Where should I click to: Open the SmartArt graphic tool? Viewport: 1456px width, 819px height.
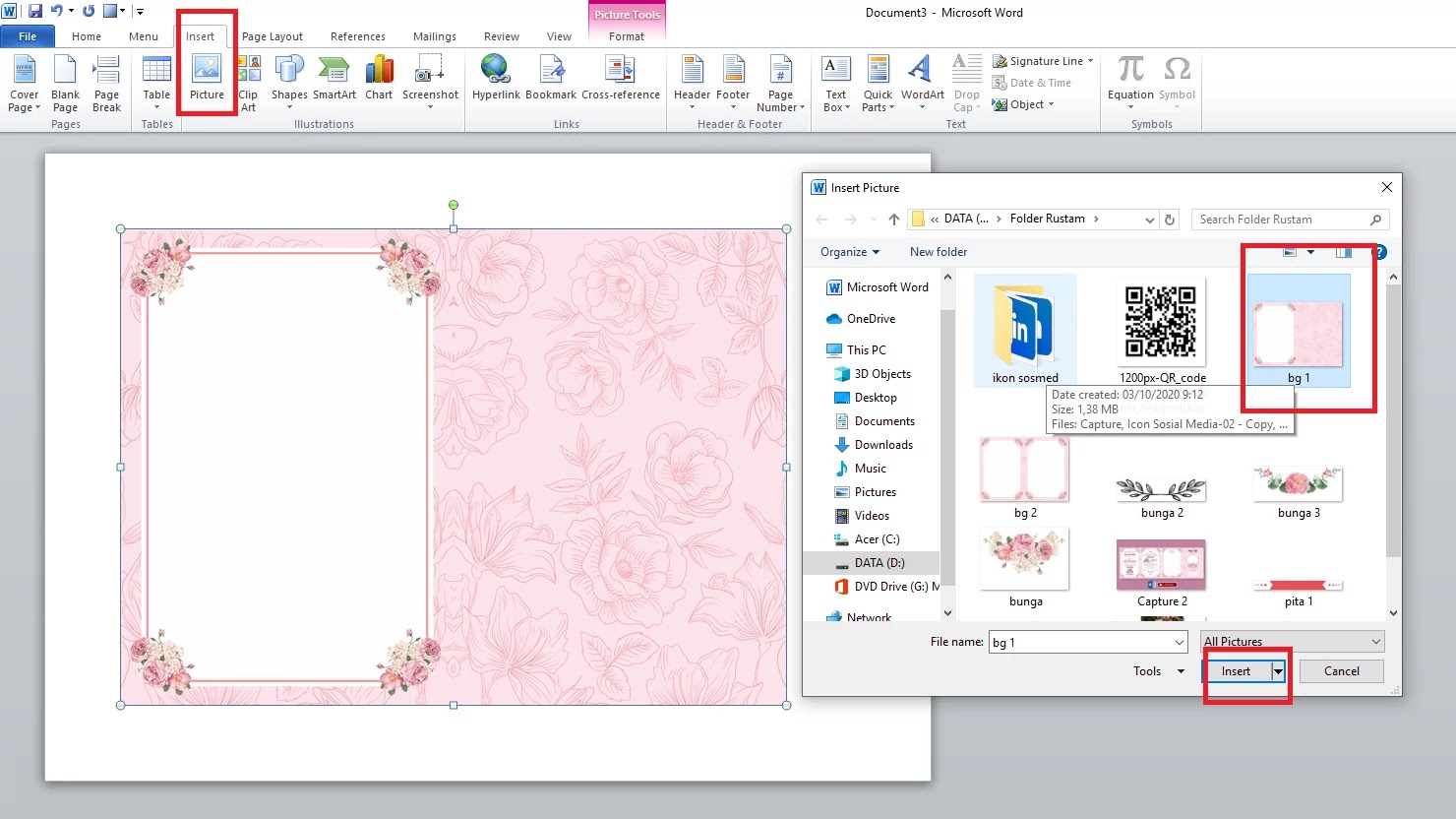(334, 79)
